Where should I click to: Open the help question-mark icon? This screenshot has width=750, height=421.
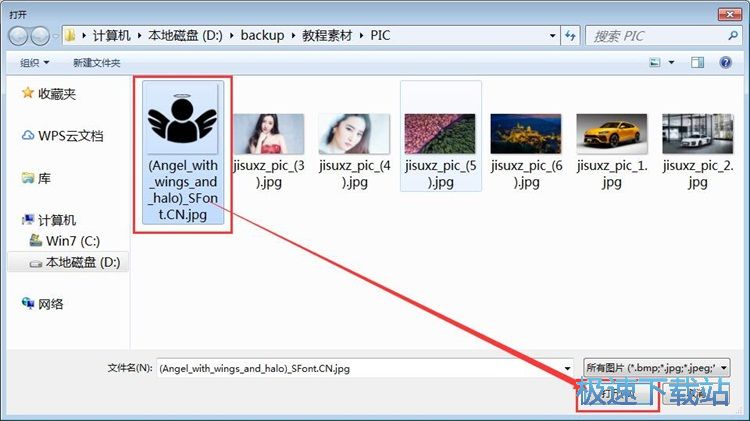(725, 63)
